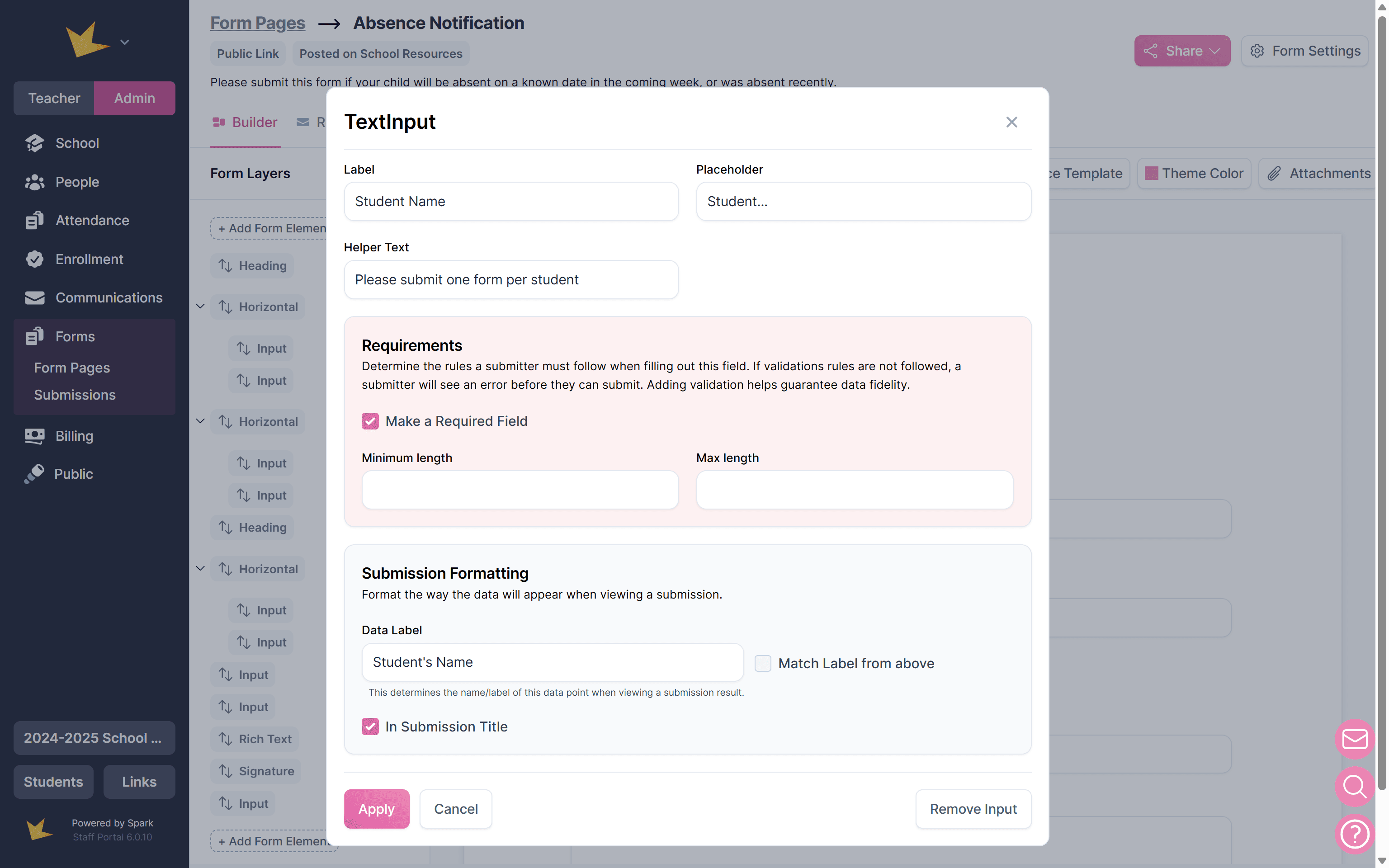Toggle In Submission Title checkbox
This screenshot has height=868, width=1389.
pyautogui.click(x=370, y=726)
